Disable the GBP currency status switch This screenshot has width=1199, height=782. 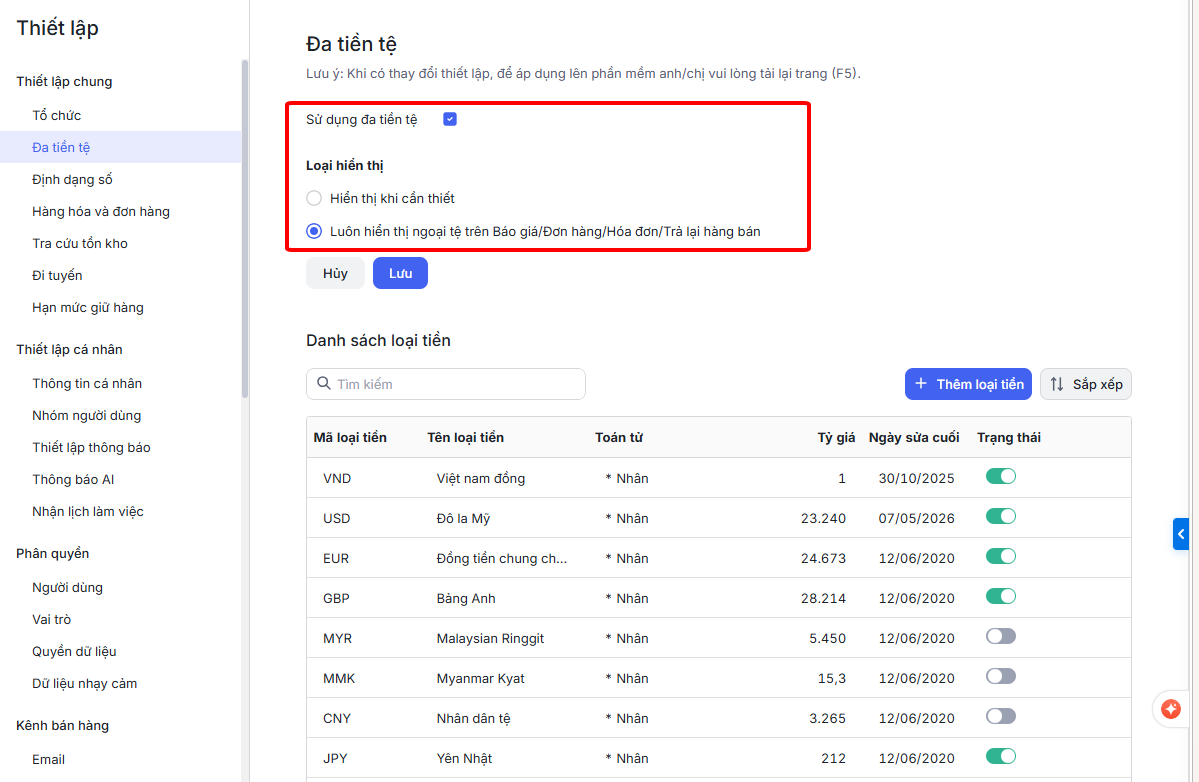1000,596
